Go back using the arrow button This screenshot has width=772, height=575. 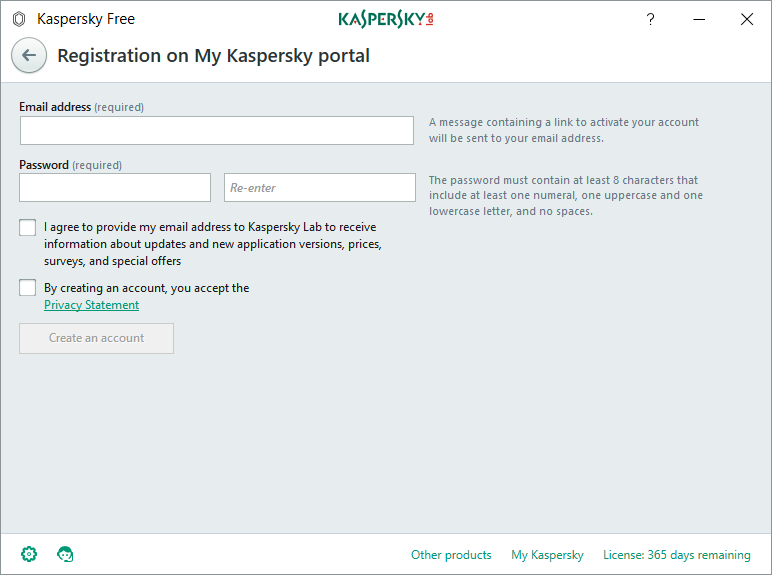click(x=29, y=56)
